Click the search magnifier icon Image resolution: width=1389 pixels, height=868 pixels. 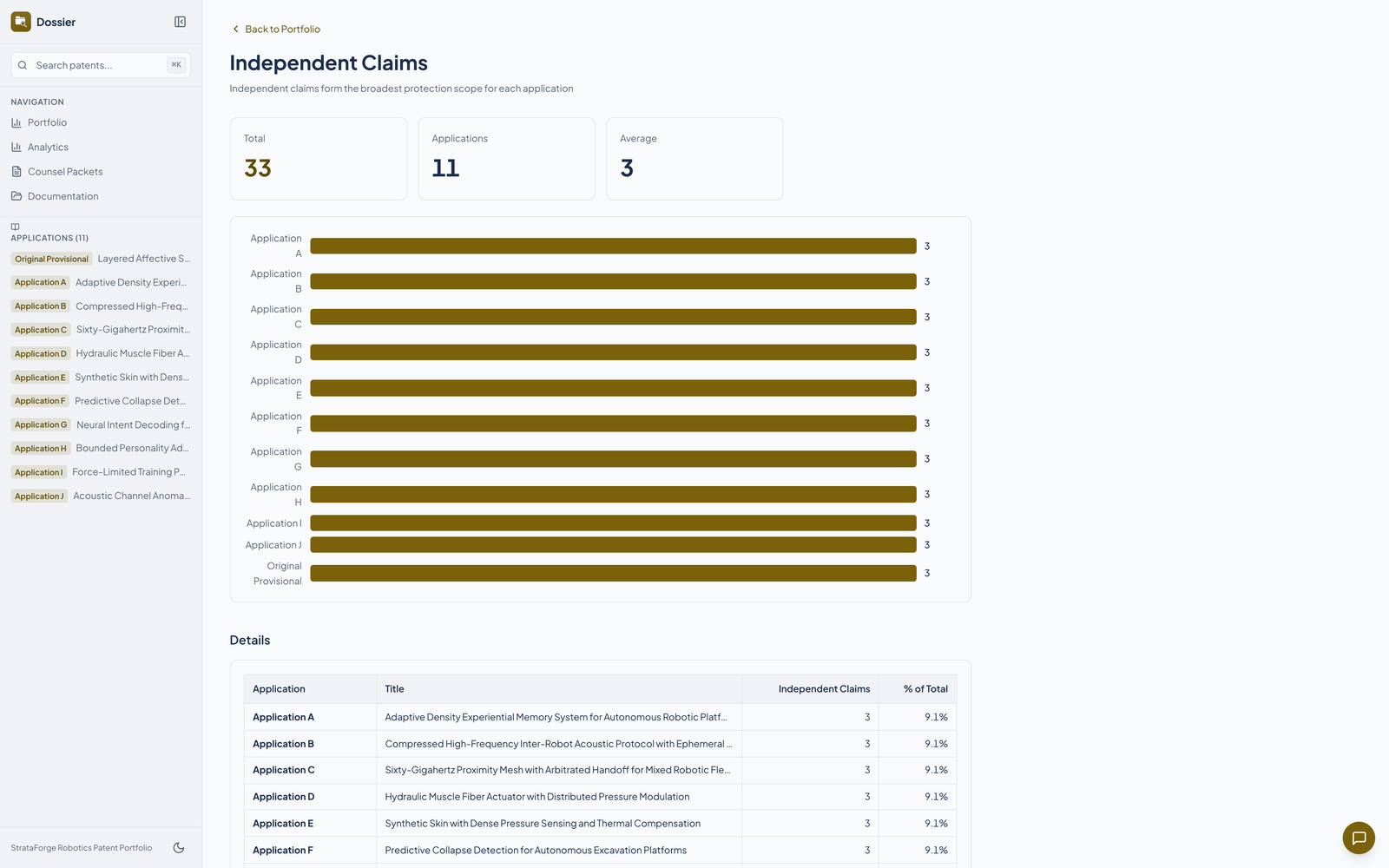tap(23, 65)
